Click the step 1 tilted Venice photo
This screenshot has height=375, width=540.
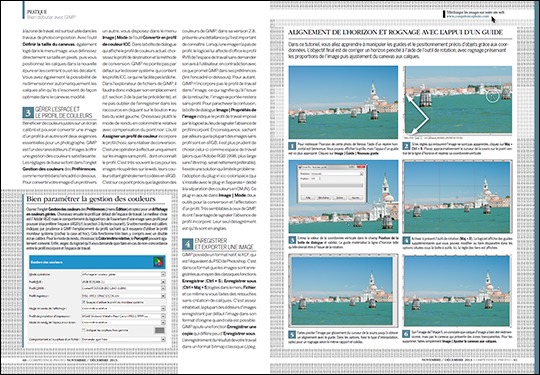[x=343, y=102]
